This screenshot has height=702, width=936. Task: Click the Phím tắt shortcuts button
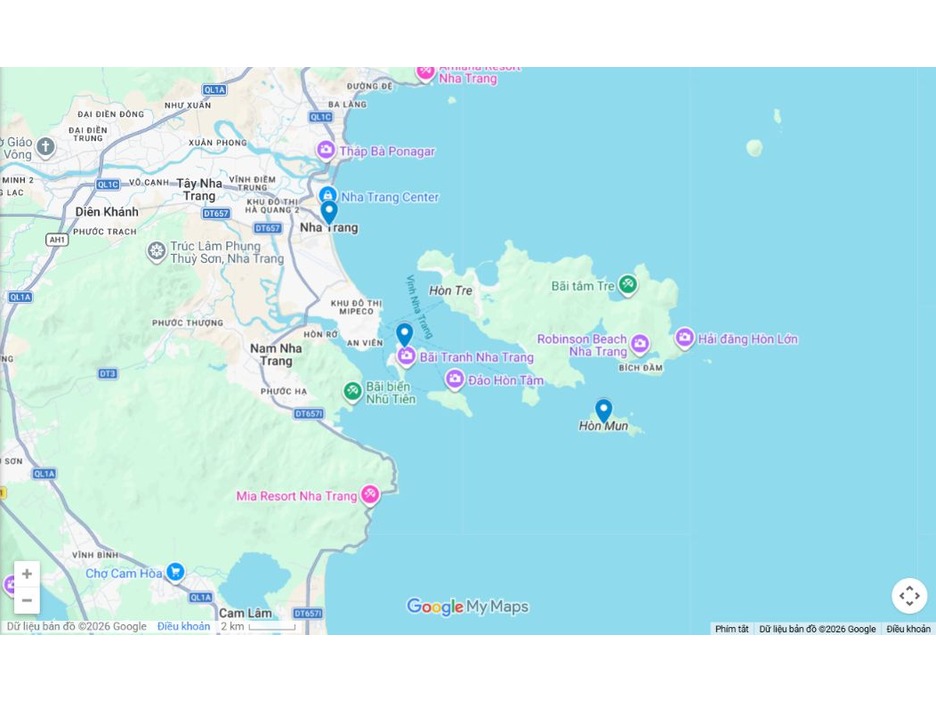732,629
